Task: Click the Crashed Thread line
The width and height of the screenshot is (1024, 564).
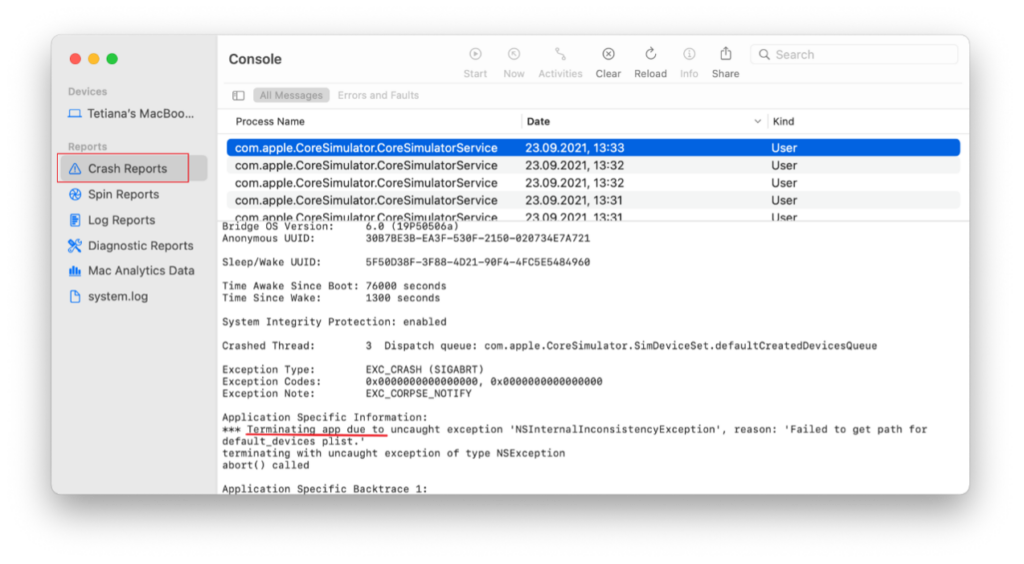Action: click(x=549, y=346)
